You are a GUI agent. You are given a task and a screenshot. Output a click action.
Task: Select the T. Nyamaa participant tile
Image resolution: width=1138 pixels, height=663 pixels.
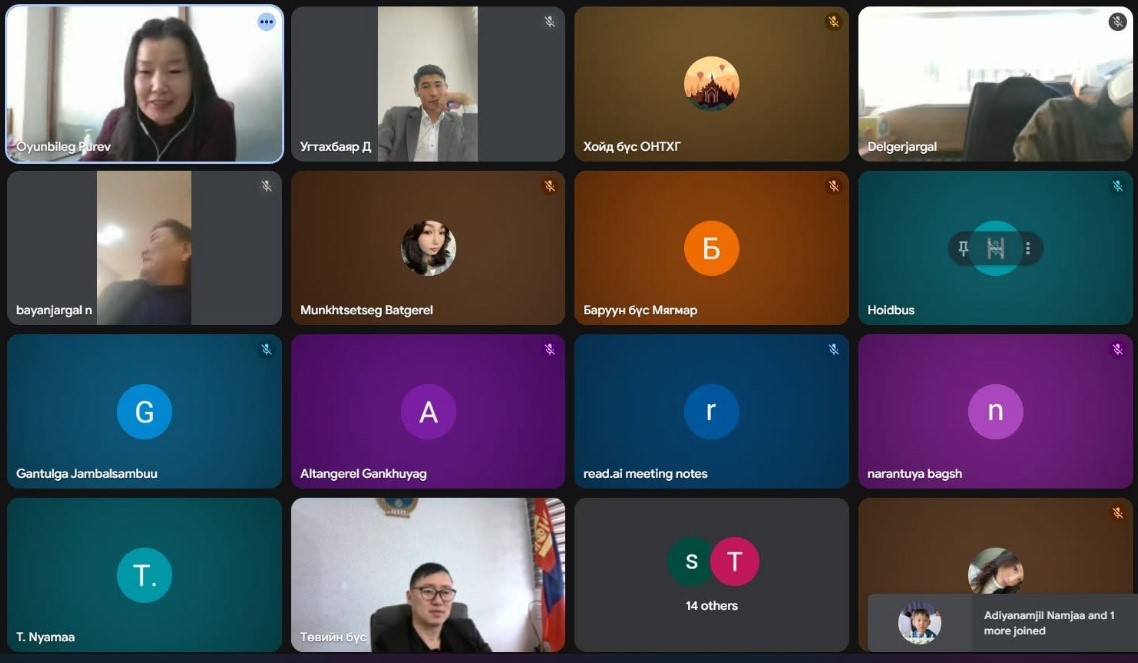[144, 575]
